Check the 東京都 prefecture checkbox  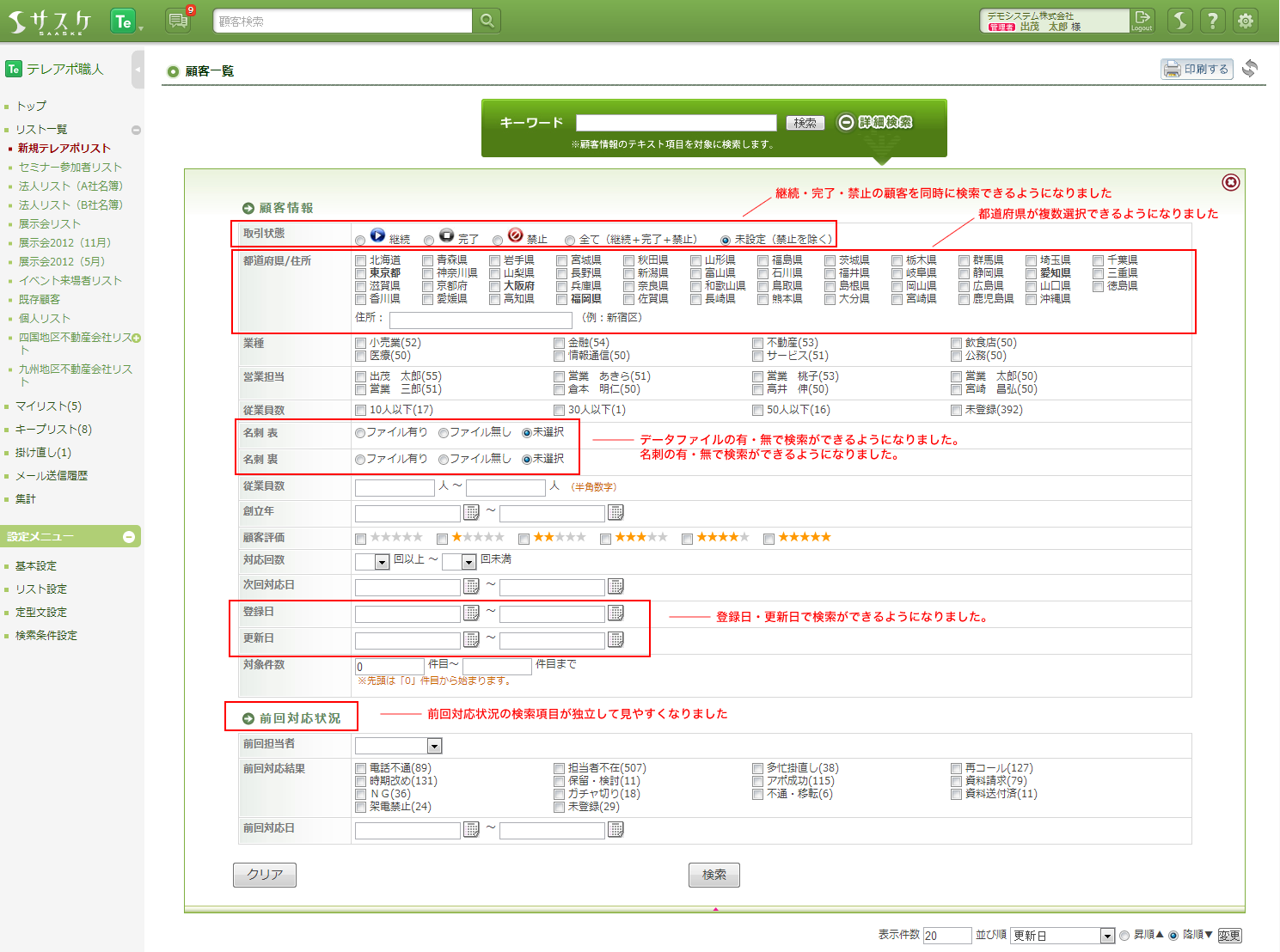click(361, 273)
